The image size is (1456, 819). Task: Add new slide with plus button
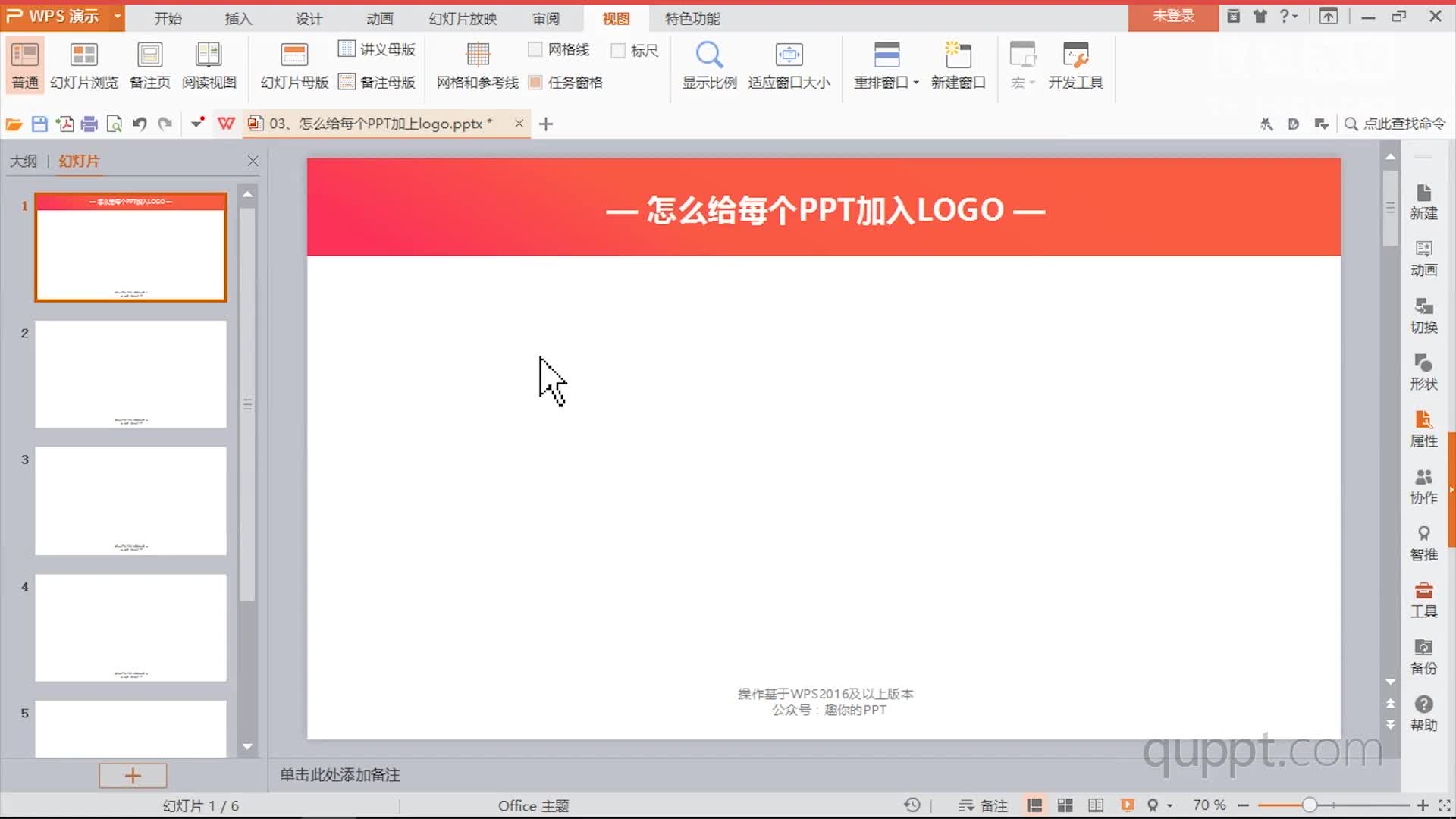(x=133, y=775)
